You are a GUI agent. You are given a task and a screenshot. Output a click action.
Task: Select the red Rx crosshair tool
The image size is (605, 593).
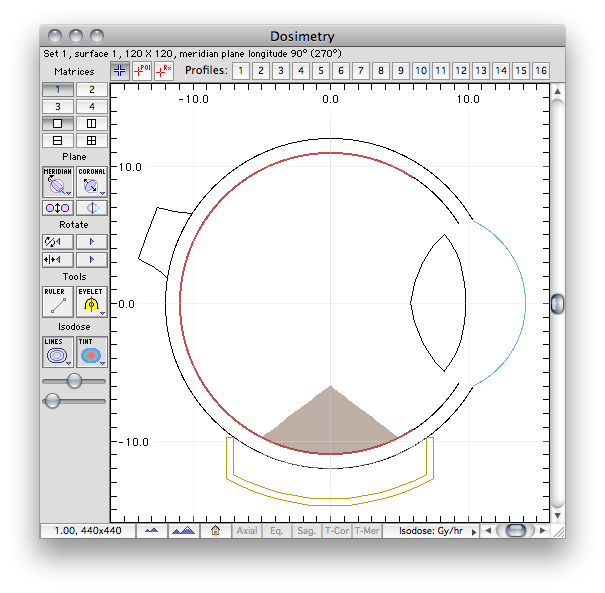point(164,71)
